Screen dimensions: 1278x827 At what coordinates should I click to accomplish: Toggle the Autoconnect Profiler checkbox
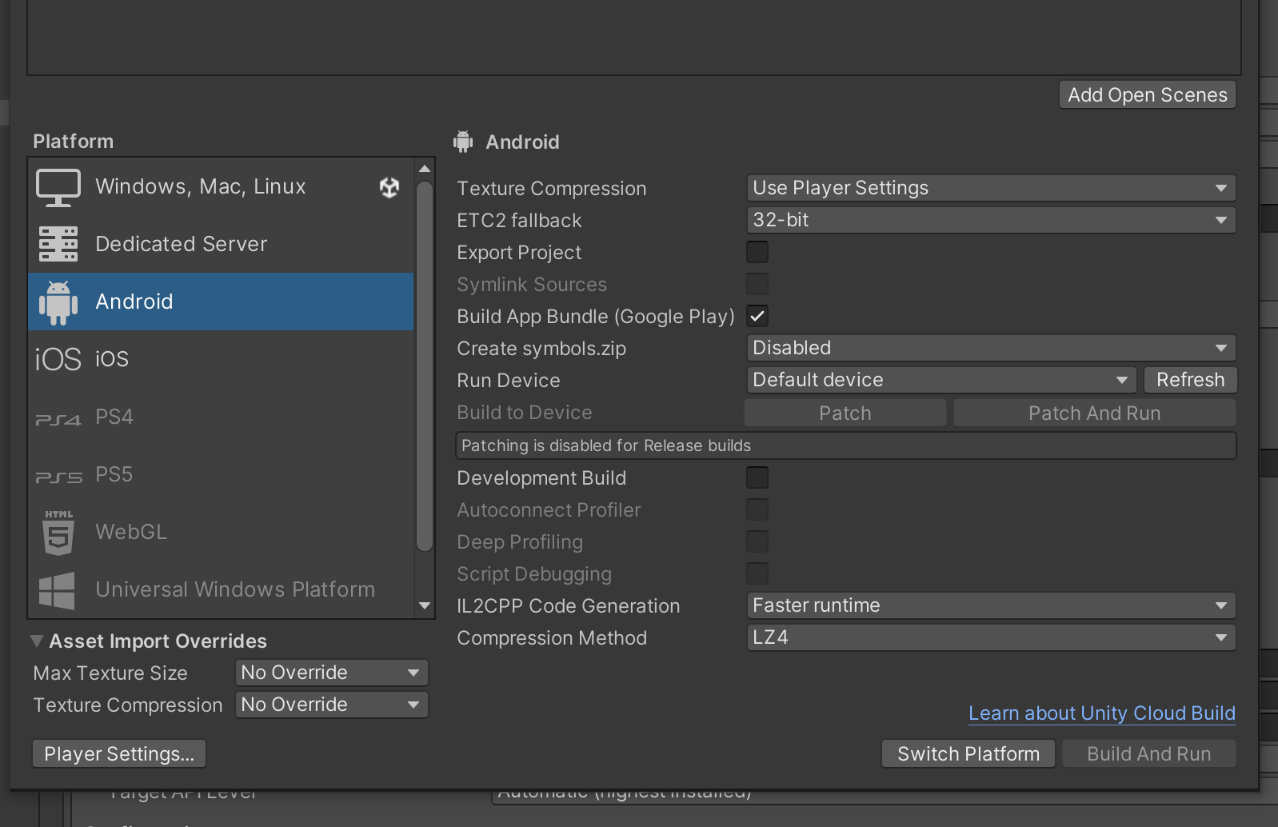(x=758, y=510)
